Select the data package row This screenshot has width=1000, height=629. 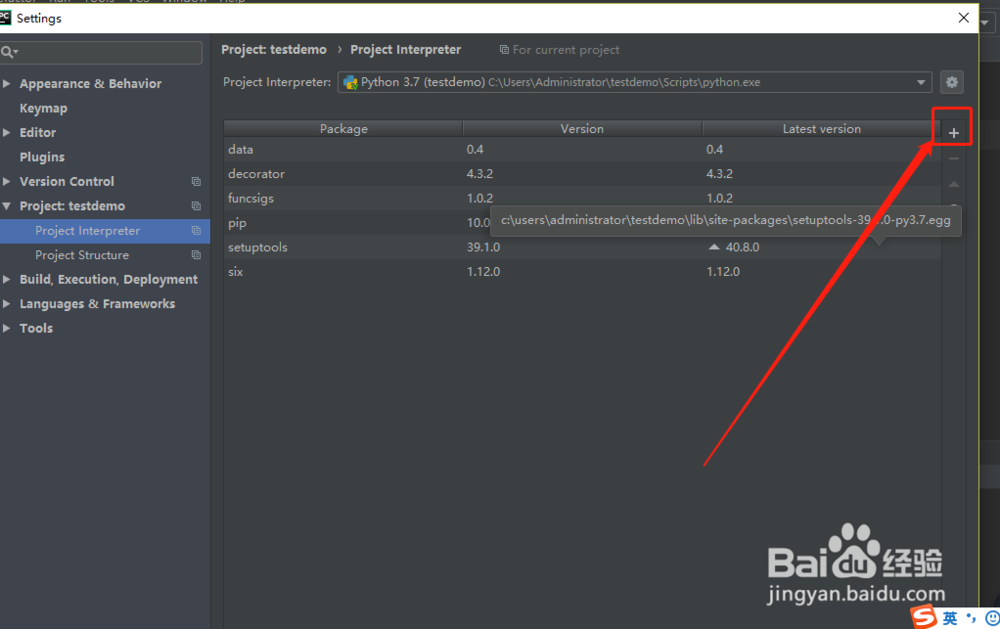tap(582, 149)
